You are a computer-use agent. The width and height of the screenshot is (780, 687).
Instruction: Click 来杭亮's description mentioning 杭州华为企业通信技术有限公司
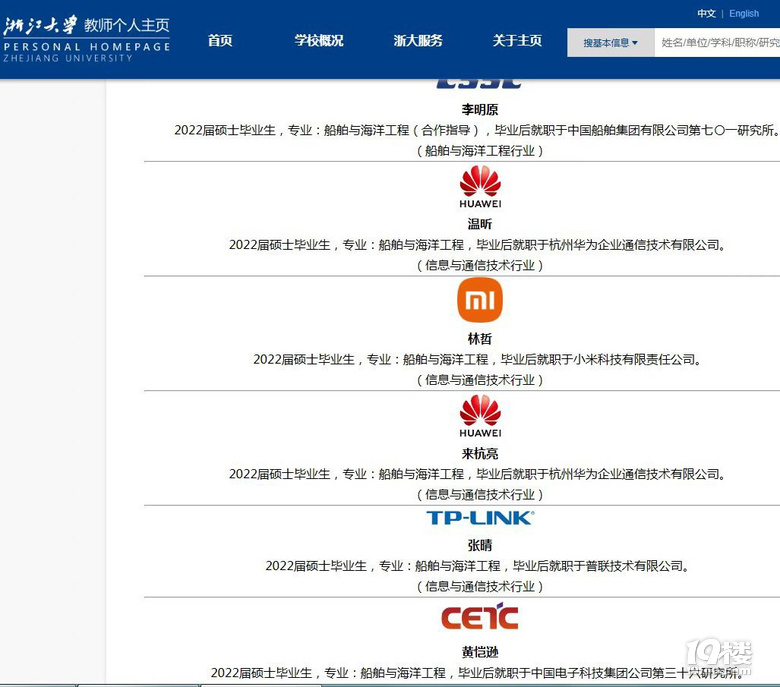[x=478, y=474]
